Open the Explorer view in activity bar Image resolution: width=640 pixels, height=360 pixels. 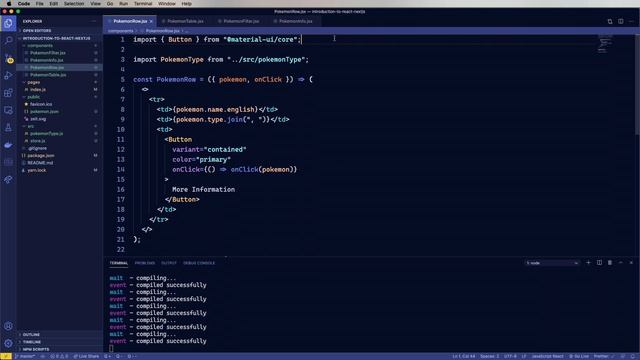pyautogui.click(x=8, y=24)
